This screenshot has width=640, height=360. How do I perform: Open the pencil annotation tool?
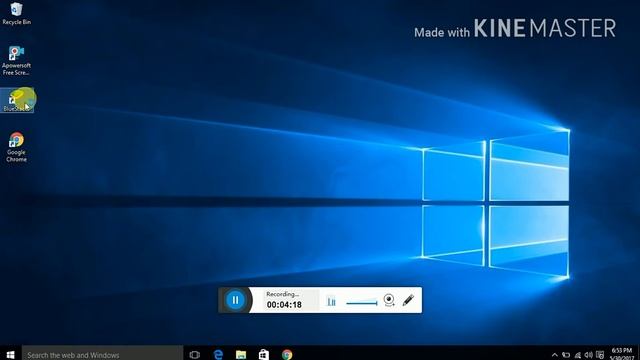pyautogui.click(x=408, y=300)
